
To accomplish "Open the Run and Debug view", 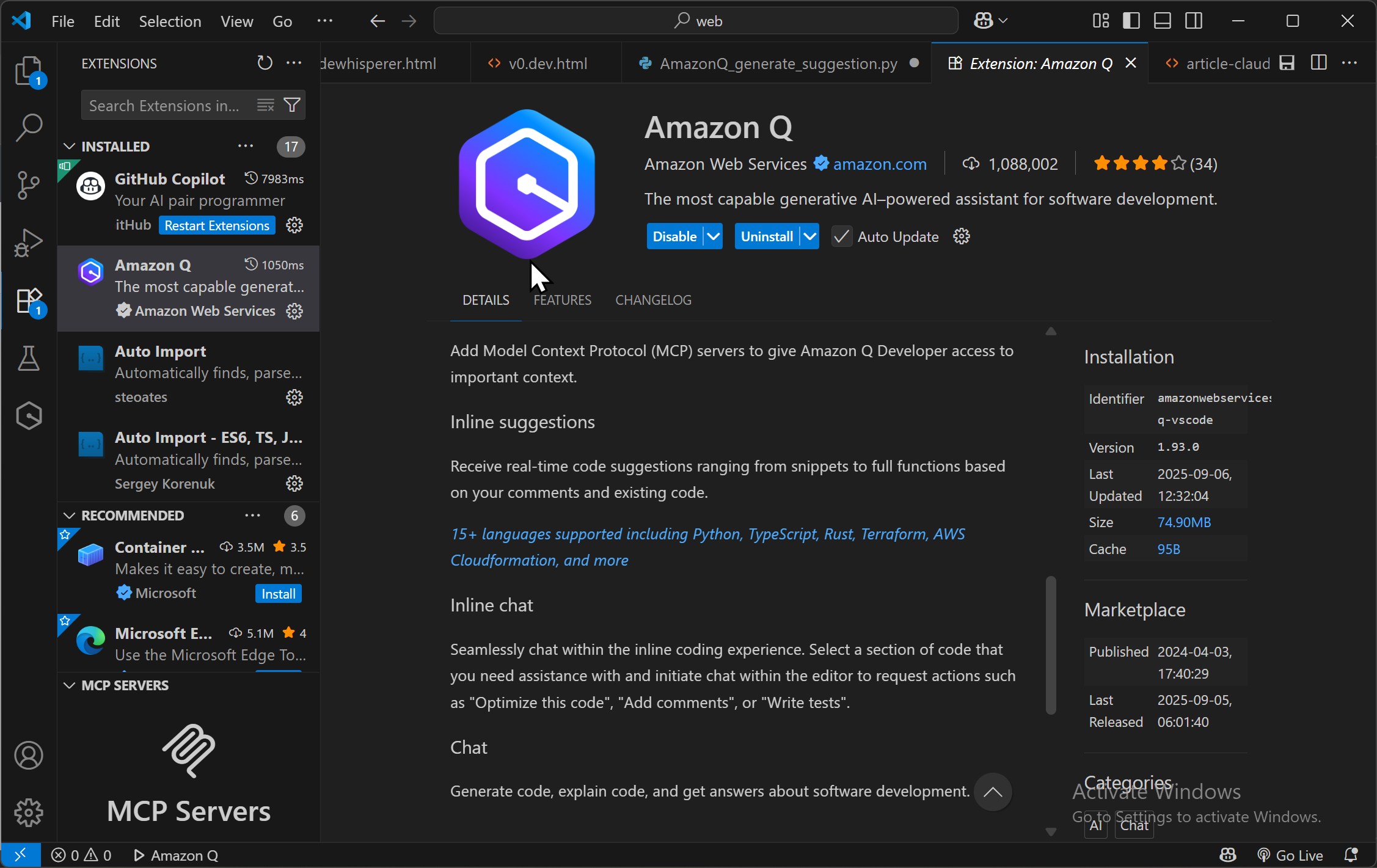I will click(28, 243).
